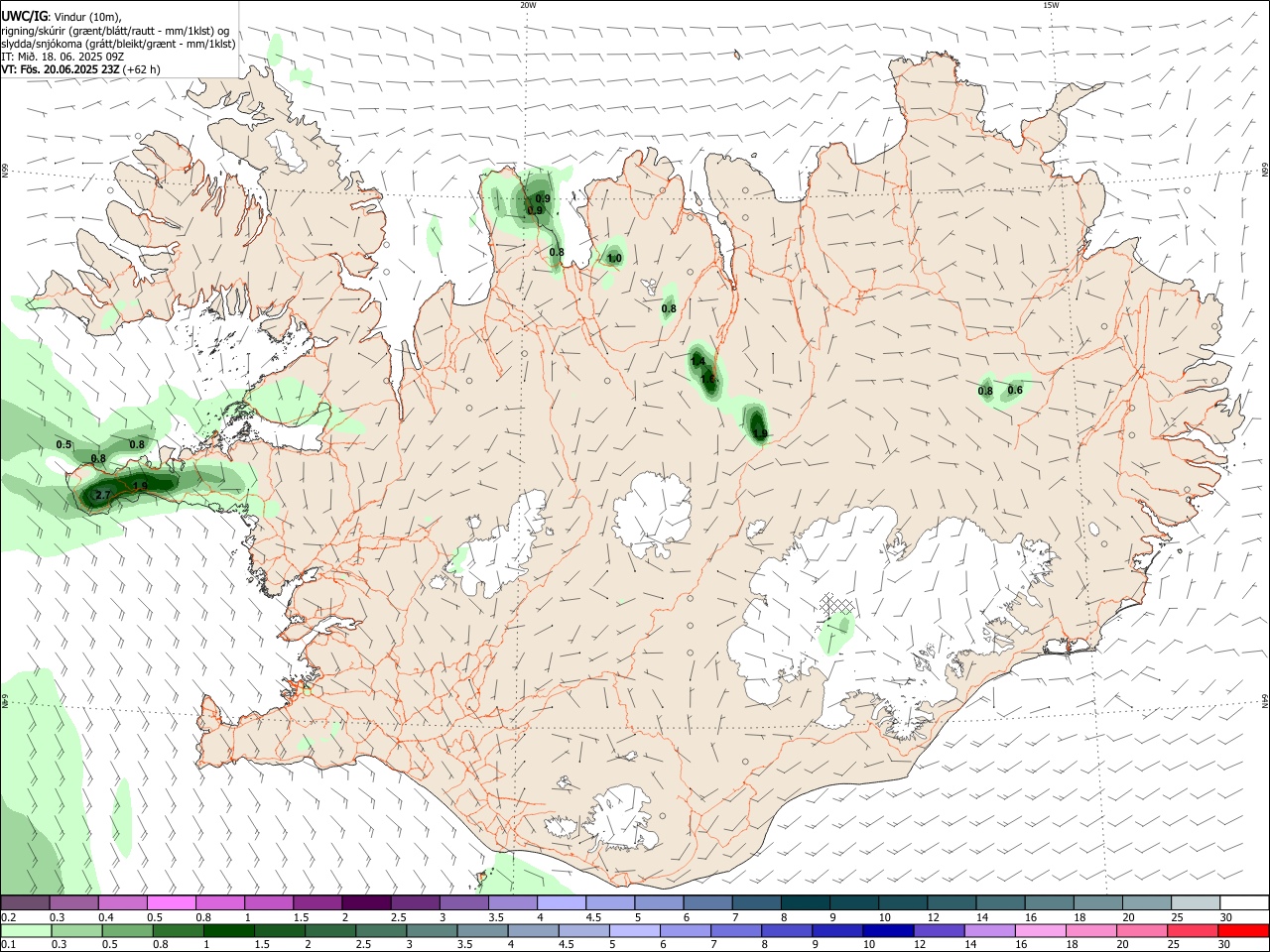Select the coral red 25 mm rain swatch
Screen dimensions: 1270x952
[1195, 930]
